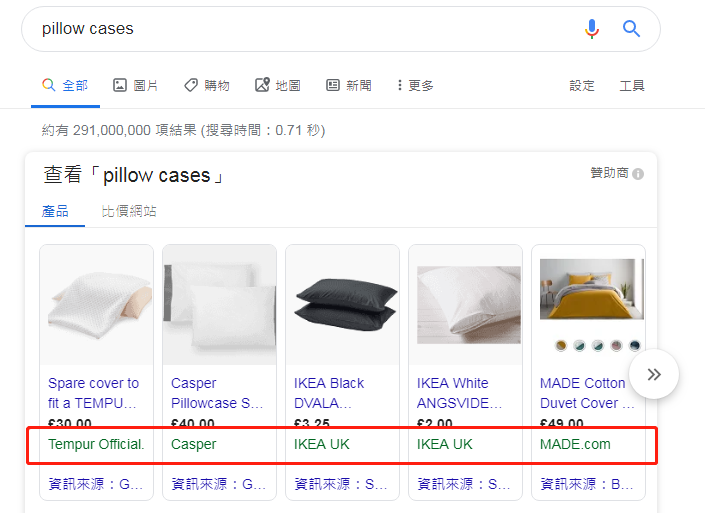Select the 新聞 news tab
The width and height of the screenshot is (705, 513).
pyautogui.click(x=349, y=86)
